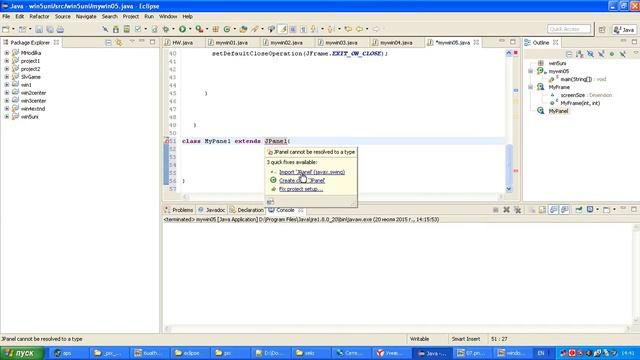Toggle Show Console on standard output change
The image size is (640, 360).
553,210
